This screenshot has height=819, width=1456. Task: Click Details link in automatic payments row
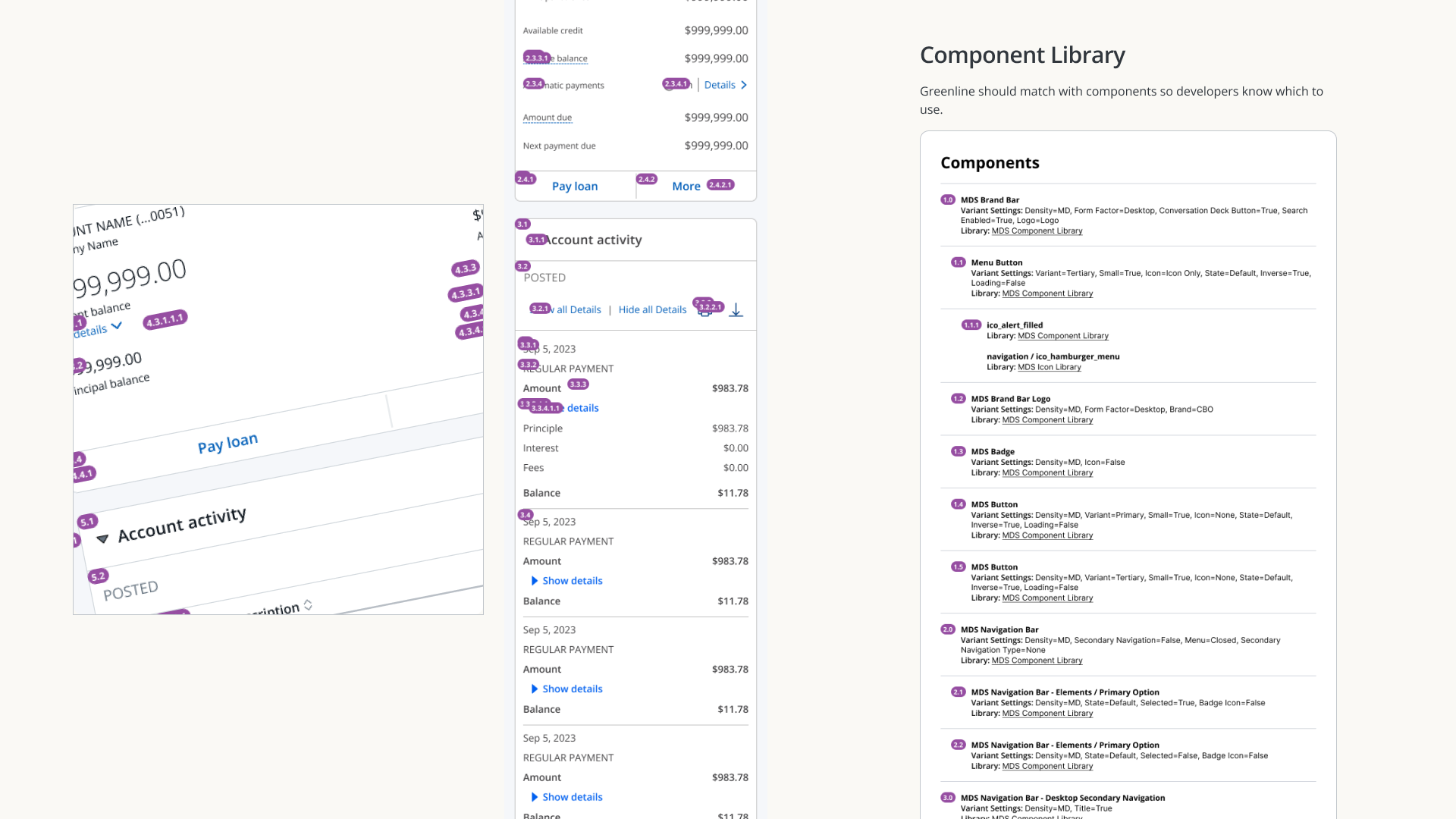[x=719, y=85]
